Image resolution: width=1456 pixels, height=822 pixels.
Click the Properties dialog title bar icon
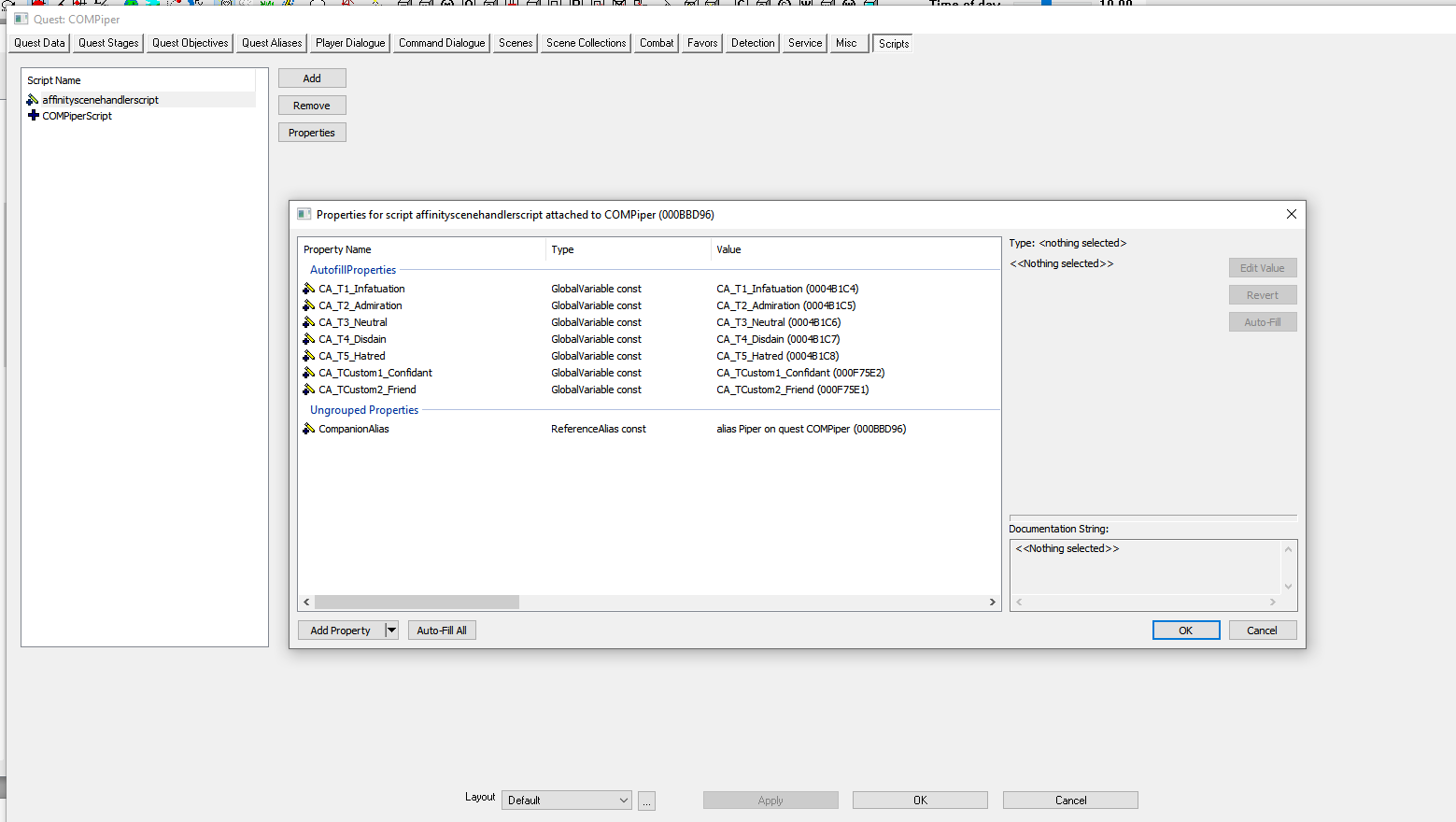pyautogui.click(x=304, y=214)
